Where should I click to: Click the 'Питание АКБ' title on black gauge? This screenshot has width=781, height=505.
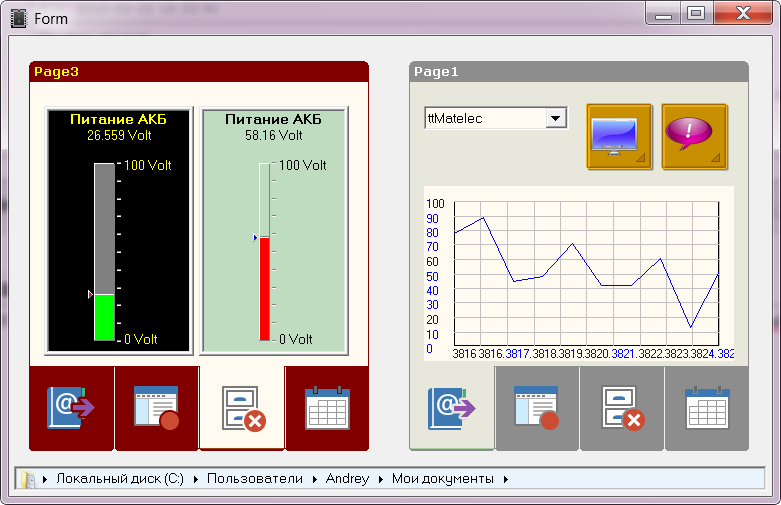tap(119, 120)
